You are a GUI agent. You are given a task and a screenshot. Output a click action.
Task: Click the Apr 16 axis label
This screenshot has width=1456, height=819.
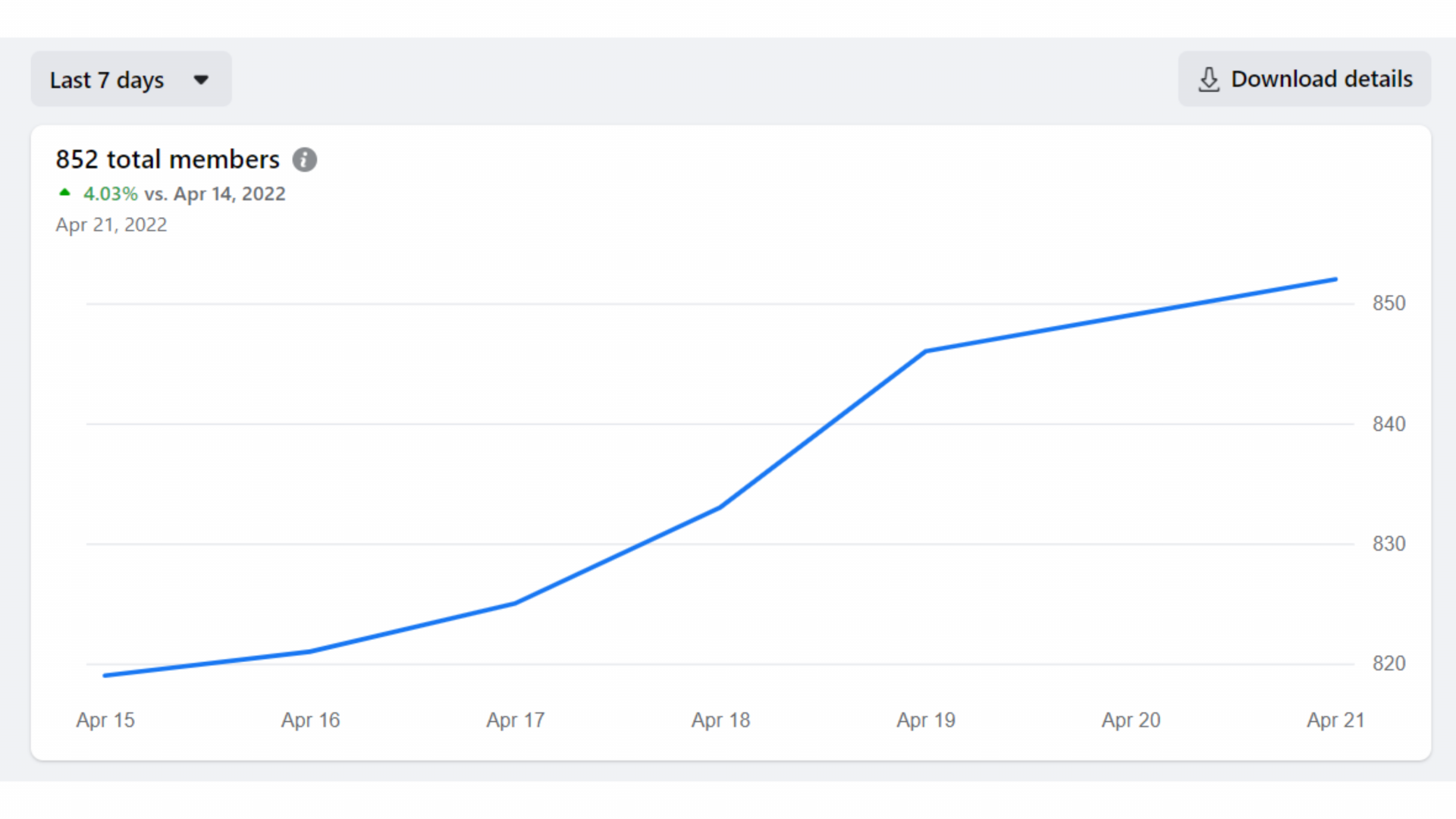coord(310,720)
